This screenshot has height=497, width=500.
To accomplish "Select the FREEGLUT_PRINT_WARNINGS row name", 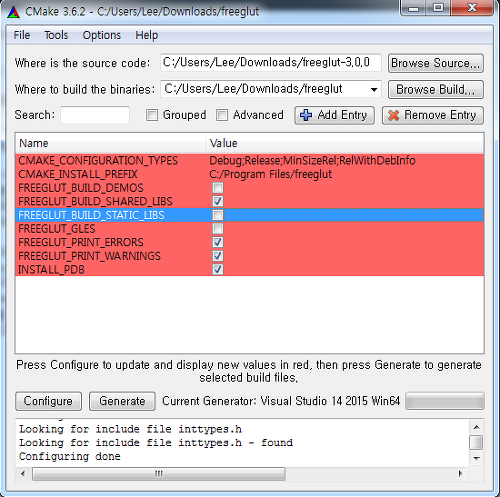I will 89,256.
